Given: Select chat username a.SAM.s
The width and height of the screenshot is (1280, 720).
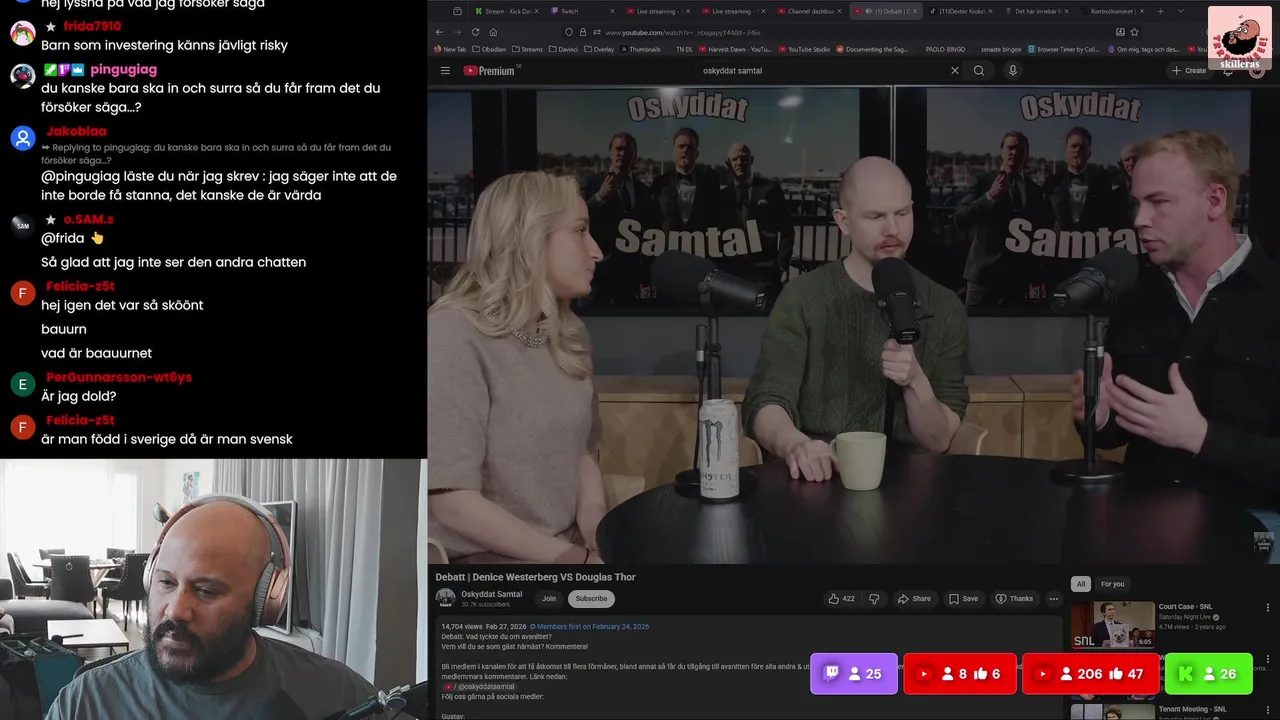Looking at the screenshot, I should pos(88,220).
